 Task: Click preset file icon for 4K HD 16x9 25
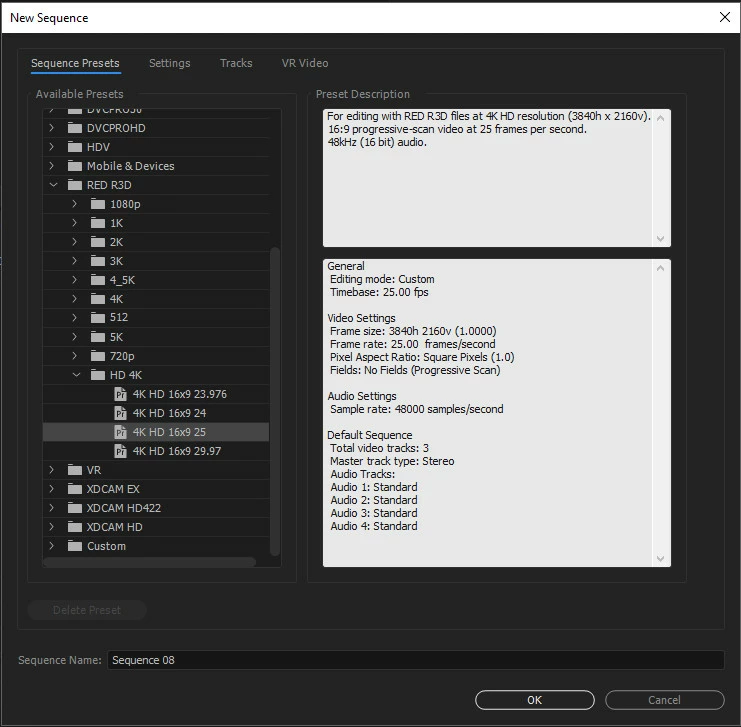click(121, 432)
